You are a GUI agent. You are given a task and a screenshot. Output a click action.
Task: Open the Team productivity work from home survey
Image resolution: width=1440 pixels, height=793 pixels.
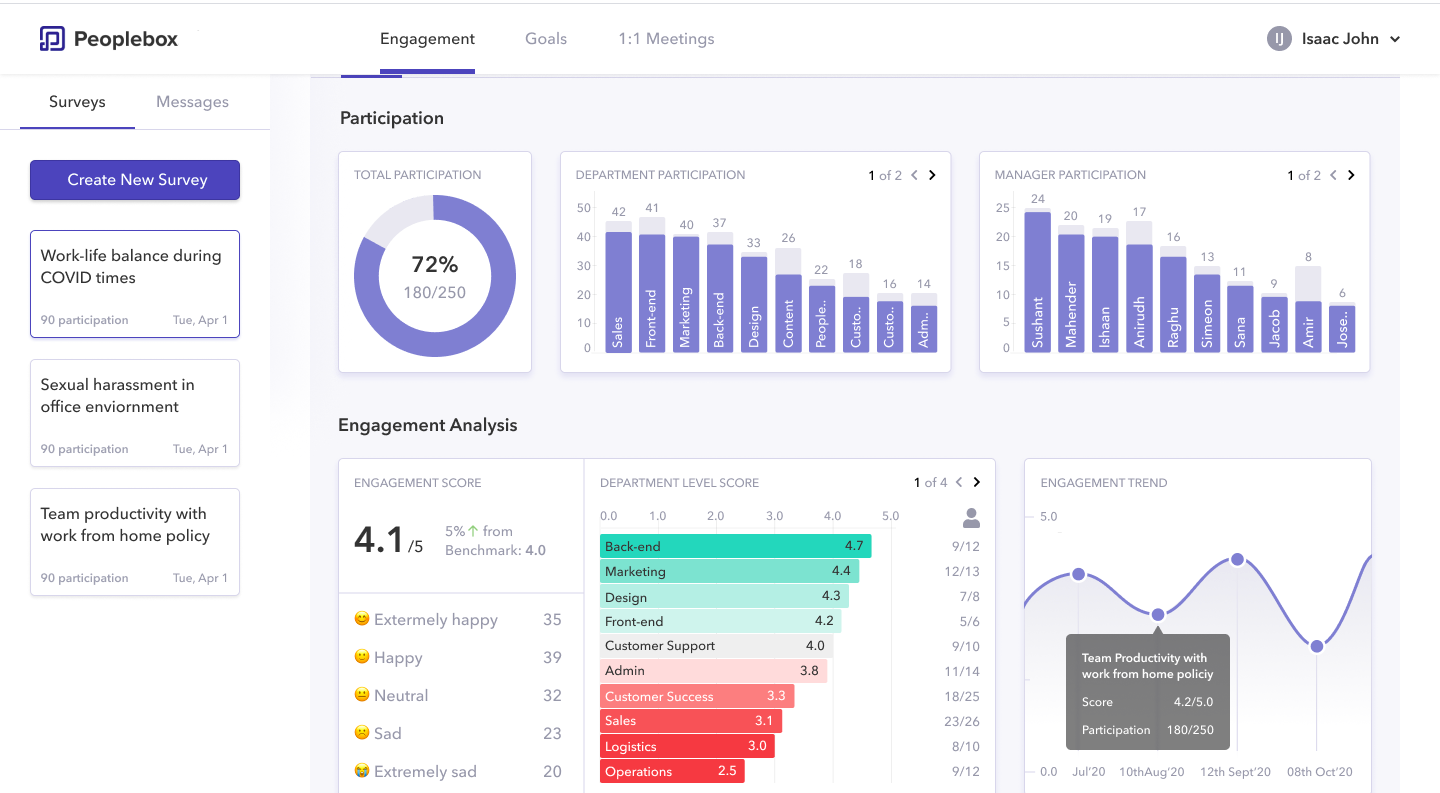click(x=135, y=542)
